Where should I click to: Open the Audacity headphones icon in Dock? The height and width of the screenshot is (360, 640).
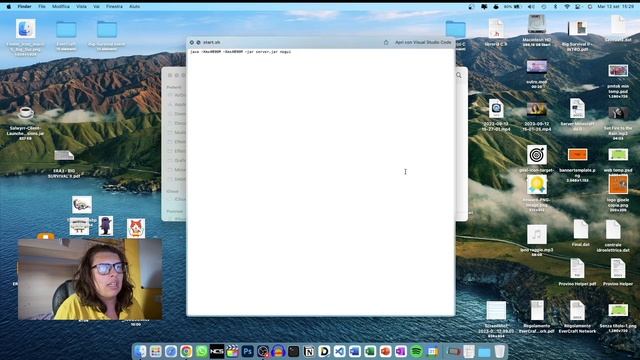[x=278, y=351]
